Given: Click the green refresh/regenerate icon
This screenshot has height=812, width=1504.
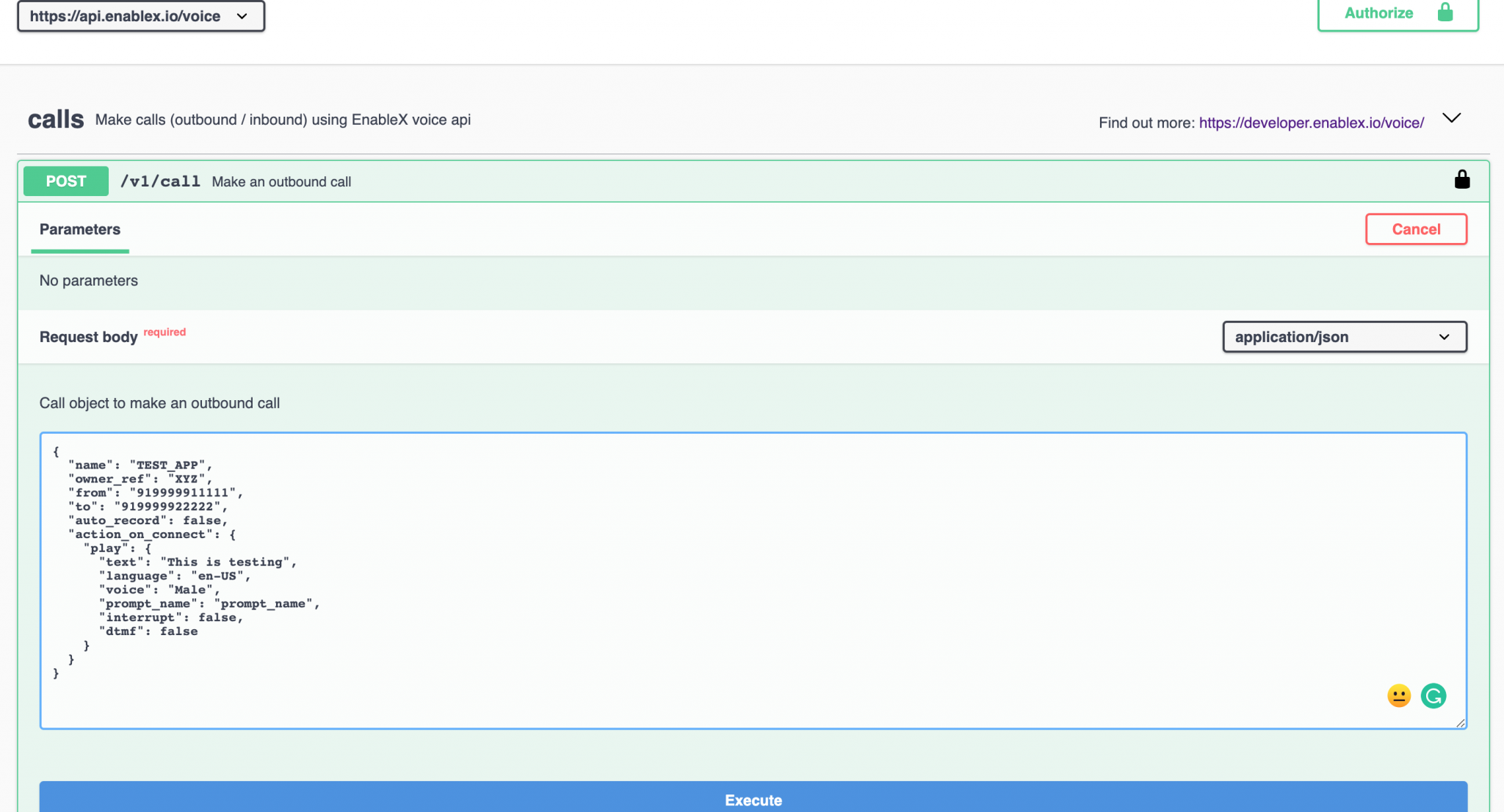Looking at the screenshot, I should click(1433, 696).
